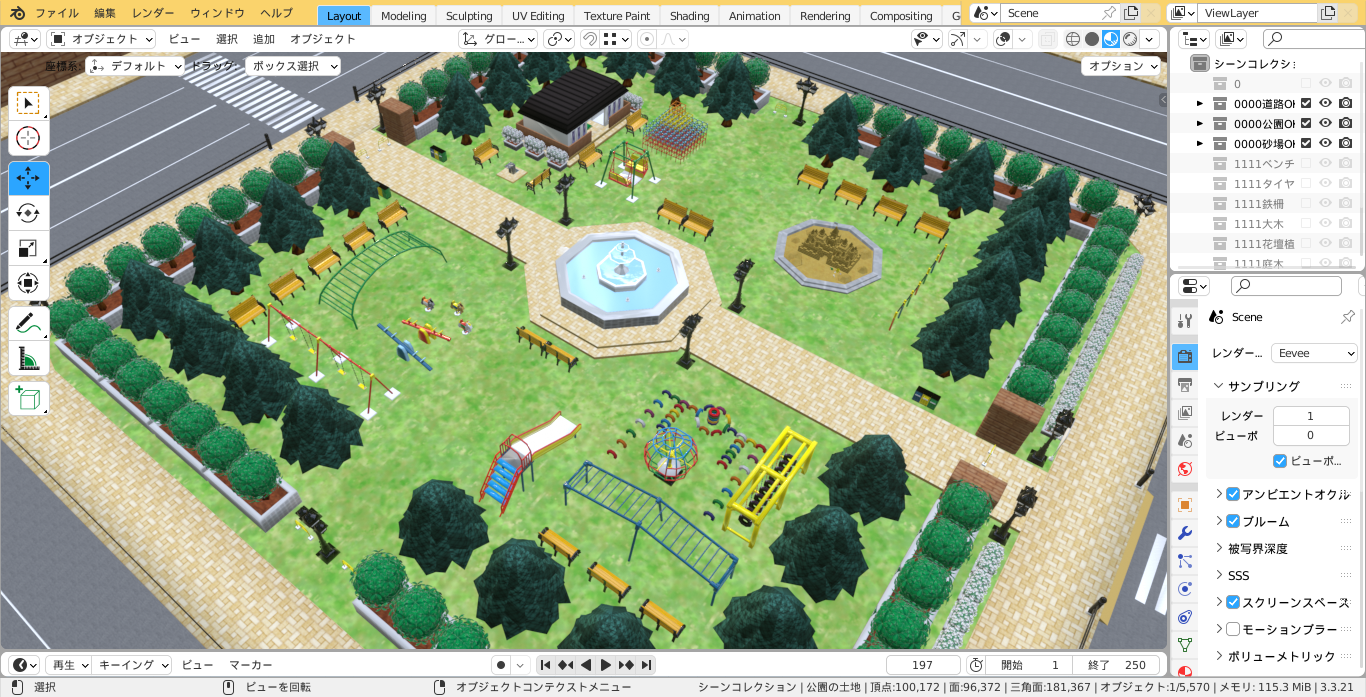1366x697 pixels.
Task: Switch to the Modeling workspace tab
Action: [404, 16]
